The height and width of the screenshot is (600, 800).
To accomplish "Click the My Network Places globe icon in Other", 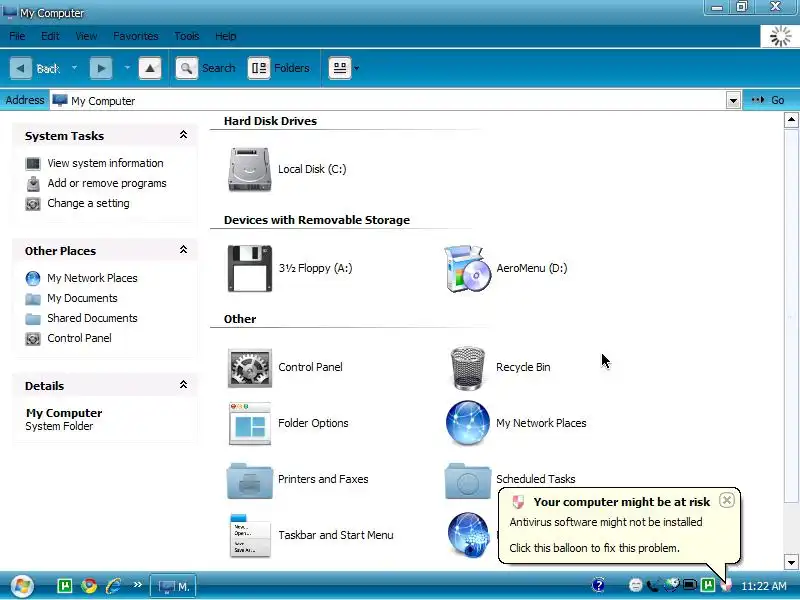I will (467, 423).
